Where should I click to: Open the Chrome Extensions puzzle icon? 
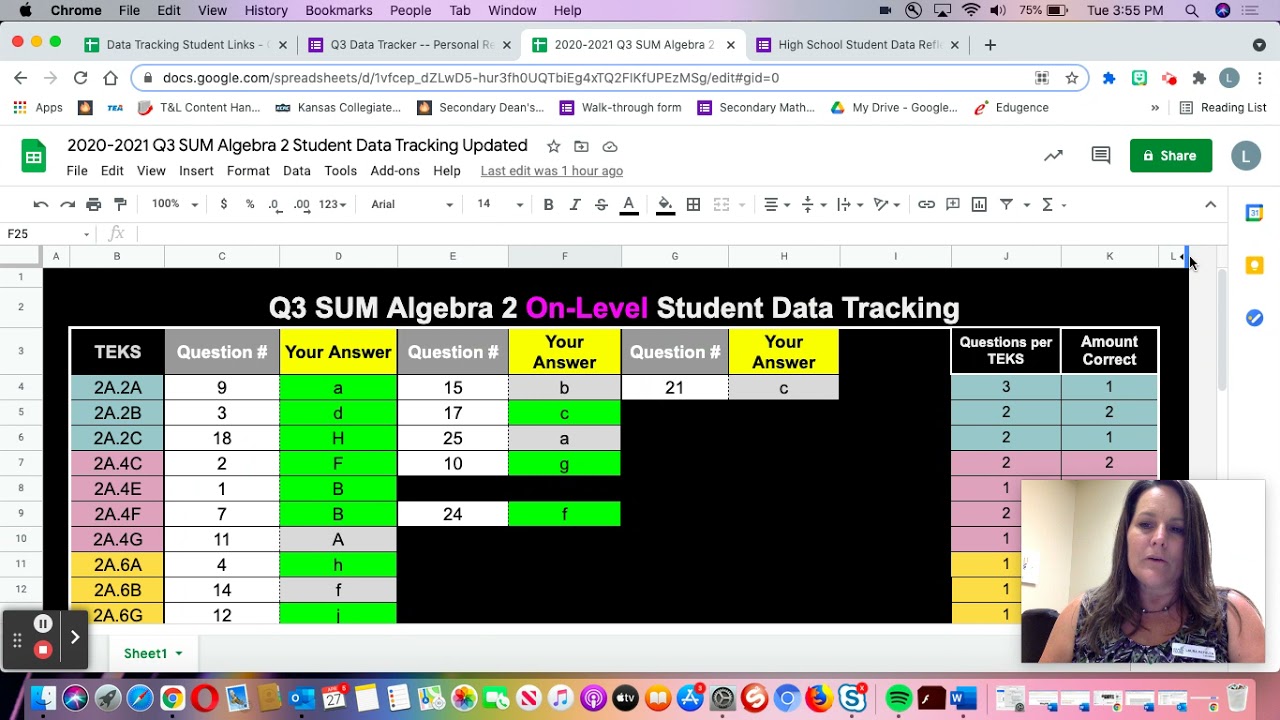click(x=1199, y=78)
